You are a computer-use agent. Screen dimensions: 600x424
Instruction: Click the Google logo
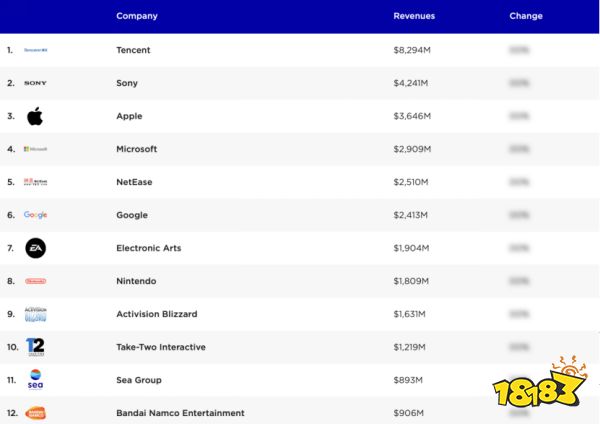click(x=35, y=215)
